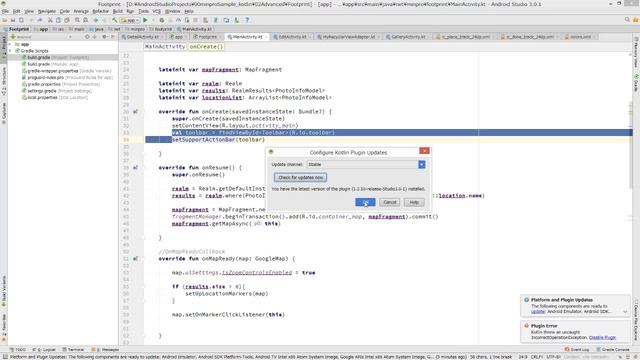
Task: Click the Paste icon in toolbar
Action: [x=67, y=20]
